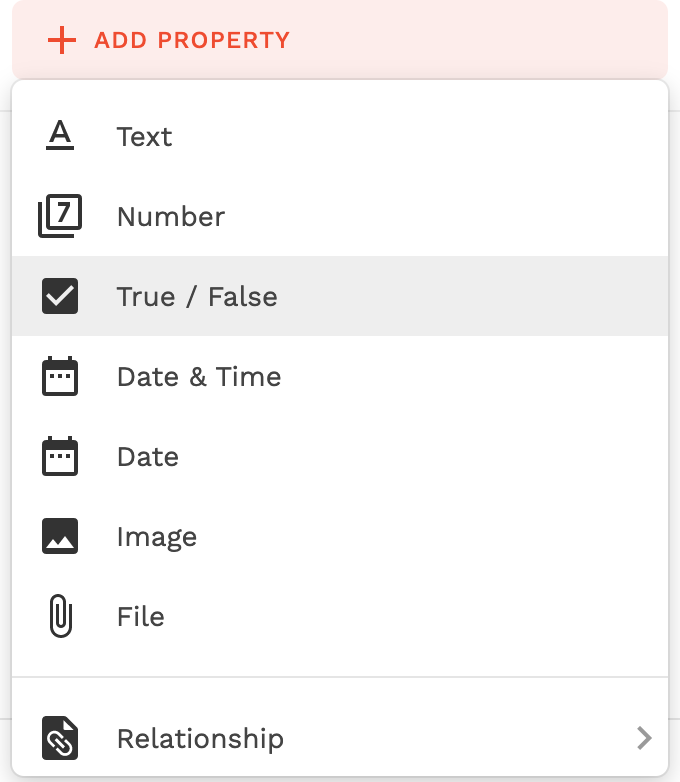Expand the Relationship submenu chevron

point(645,738)
